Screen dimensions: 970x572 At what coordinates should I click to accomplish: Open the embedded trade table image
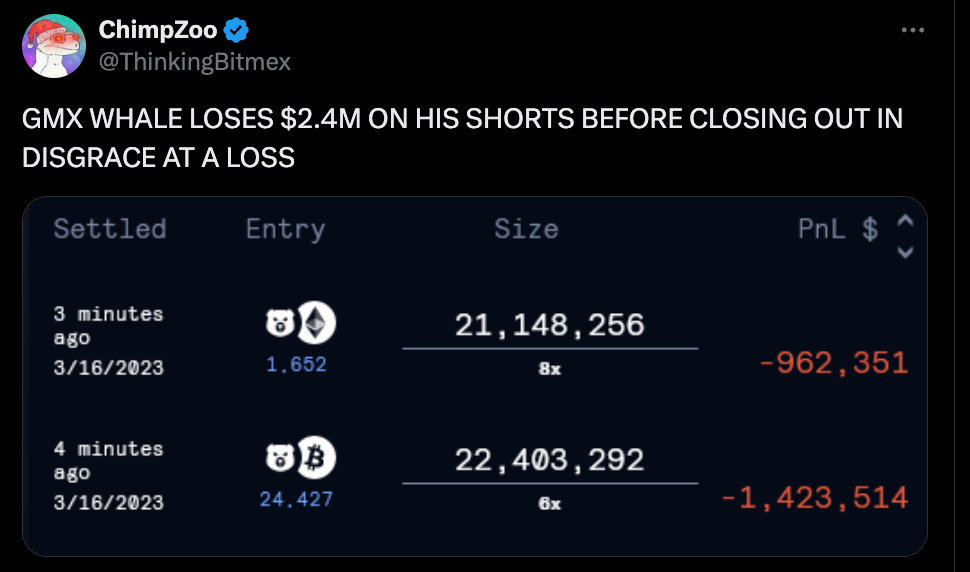tap(475, 377)
